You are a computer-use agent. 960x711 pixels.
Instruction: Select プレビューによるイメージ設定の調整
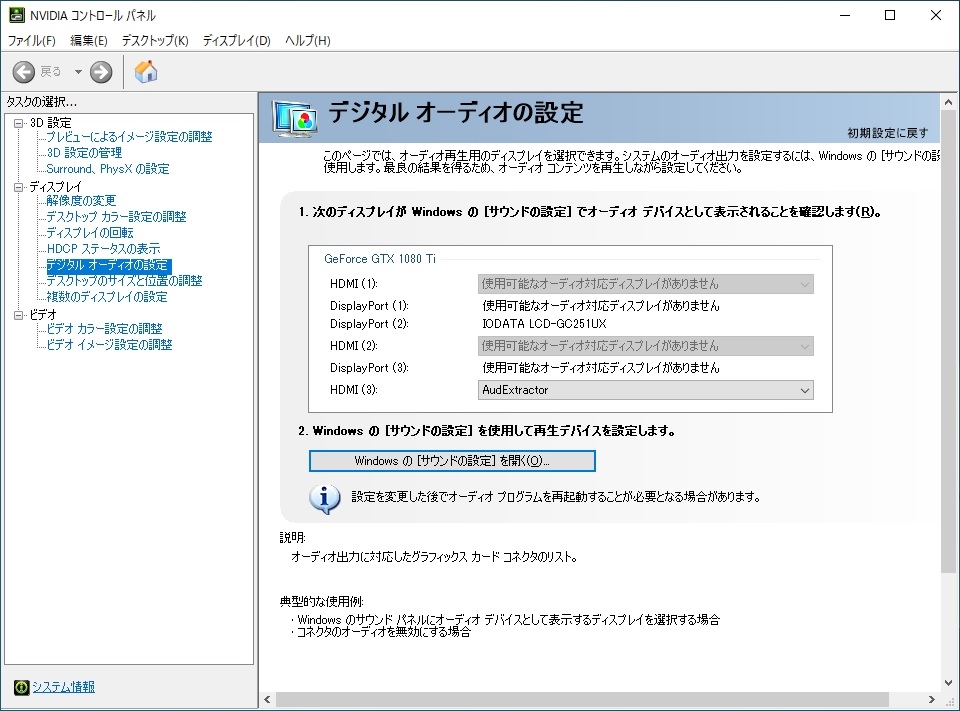coord(129,137)
